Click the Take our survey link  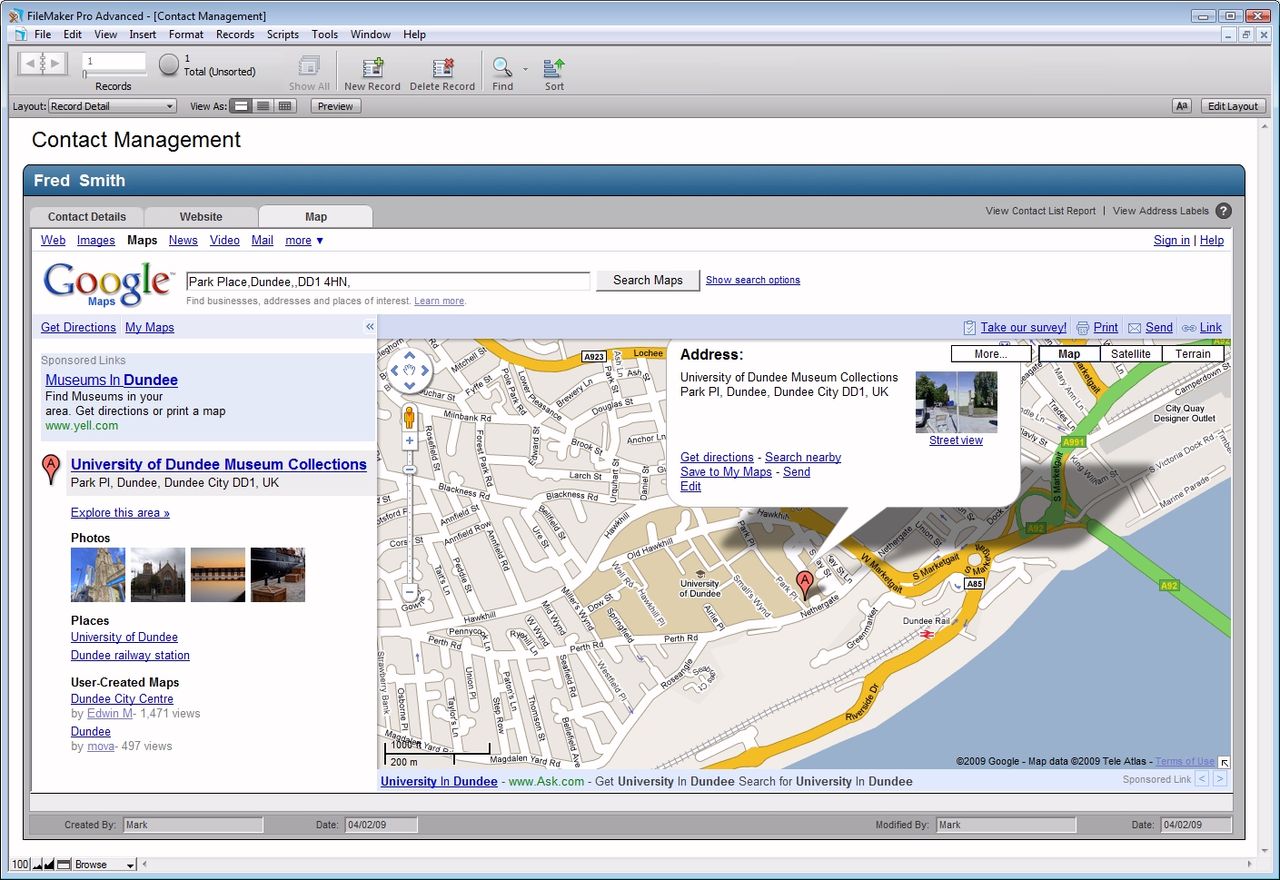pos(1023,327)
